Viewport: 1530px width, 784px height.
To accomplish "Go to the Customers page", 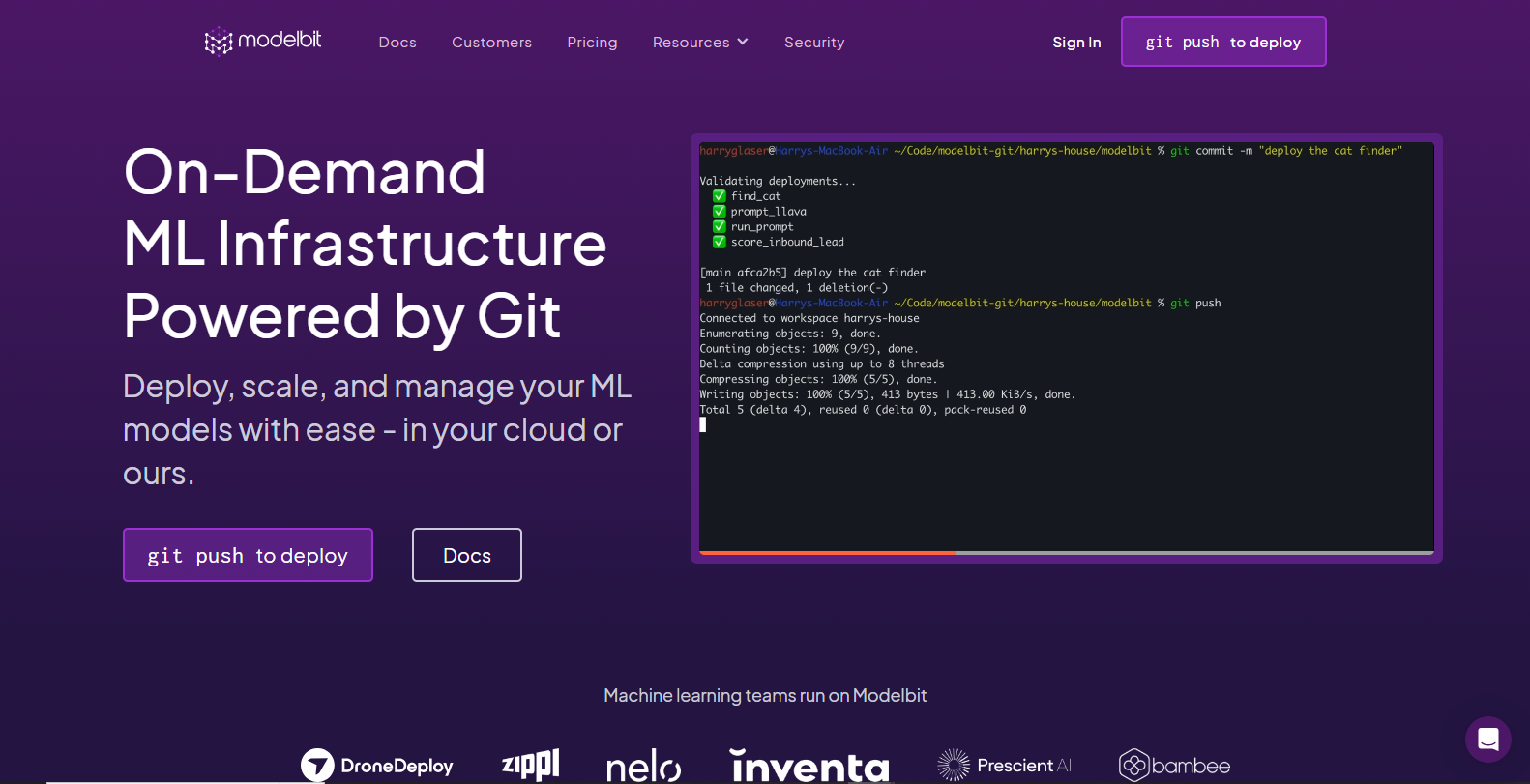I will pyautogui.click(x=491, y=43).
